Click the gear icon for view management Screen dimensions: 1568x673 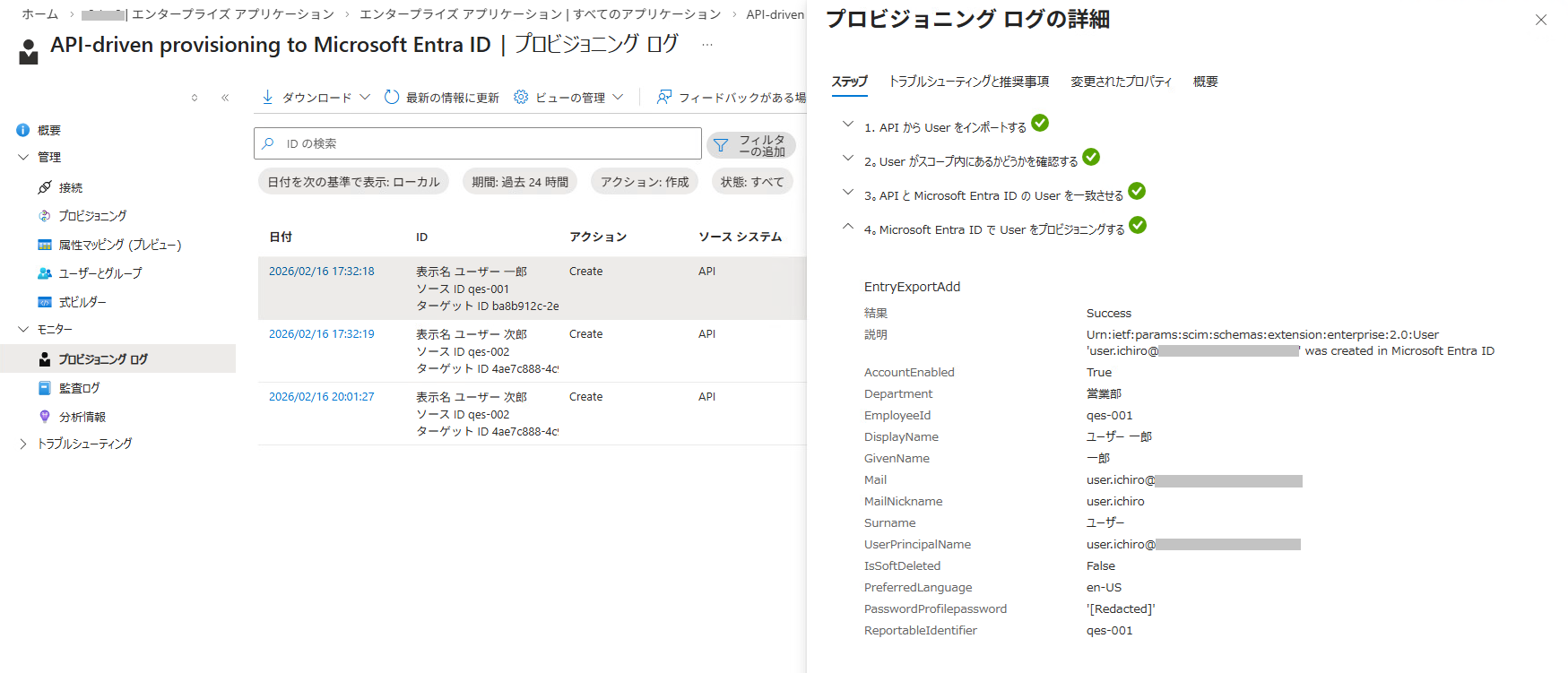tap(521, 97)
